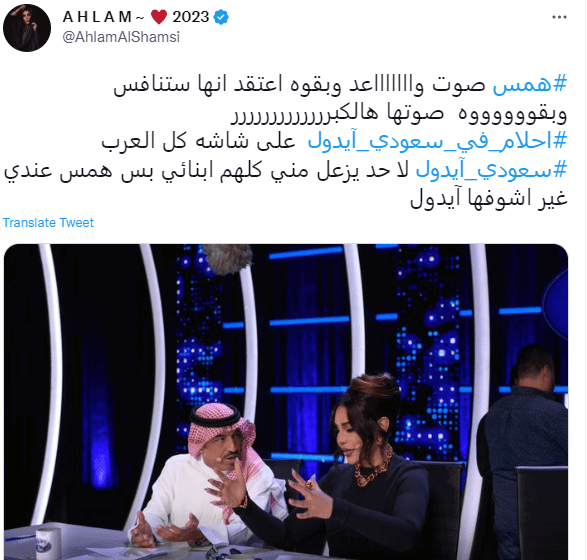The height and width of the screenshot is (560, 587).
Task: Click the red heart emoji in name
Action: (x=159, y=17)
